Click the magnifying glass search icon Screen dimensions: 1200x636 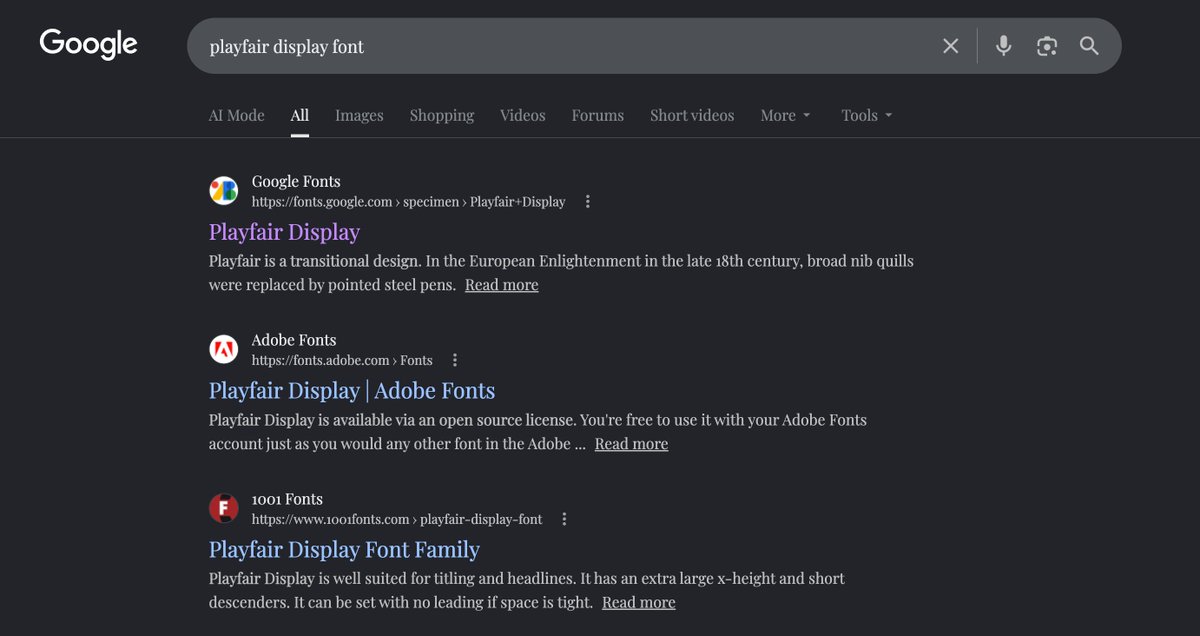(1090, 46)
